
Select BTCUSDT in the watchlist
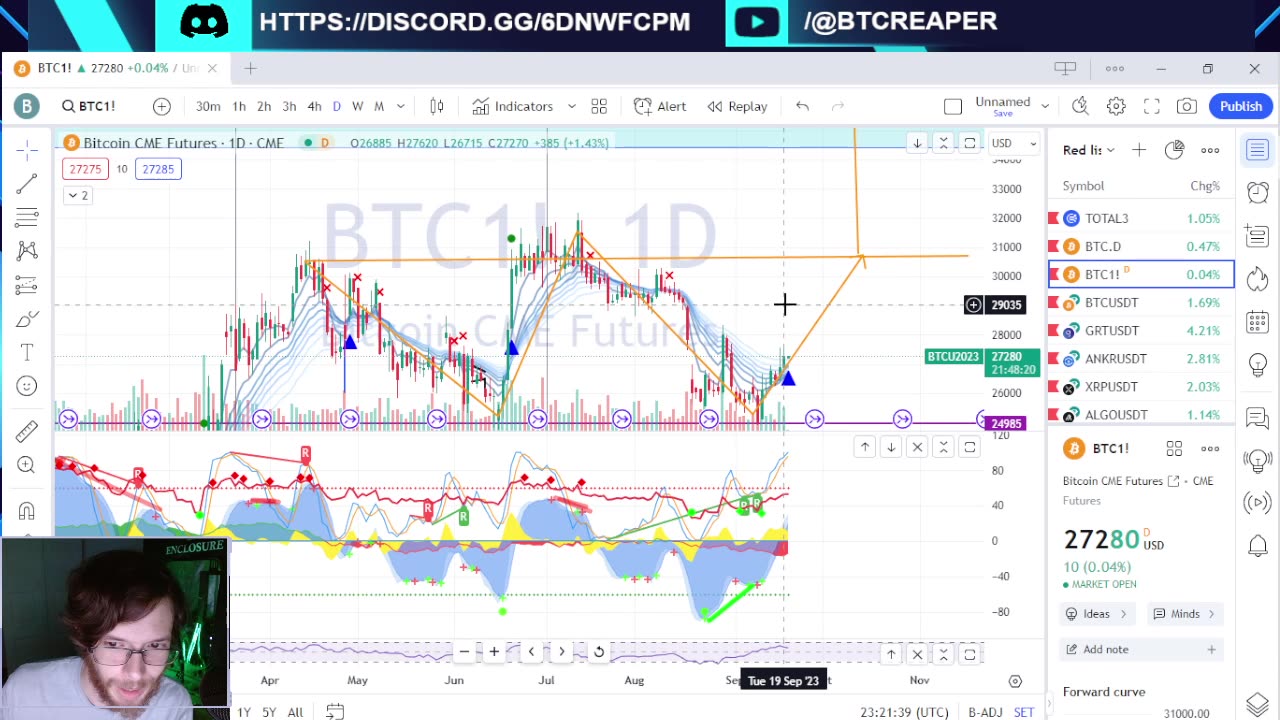tap(1141, 302)
